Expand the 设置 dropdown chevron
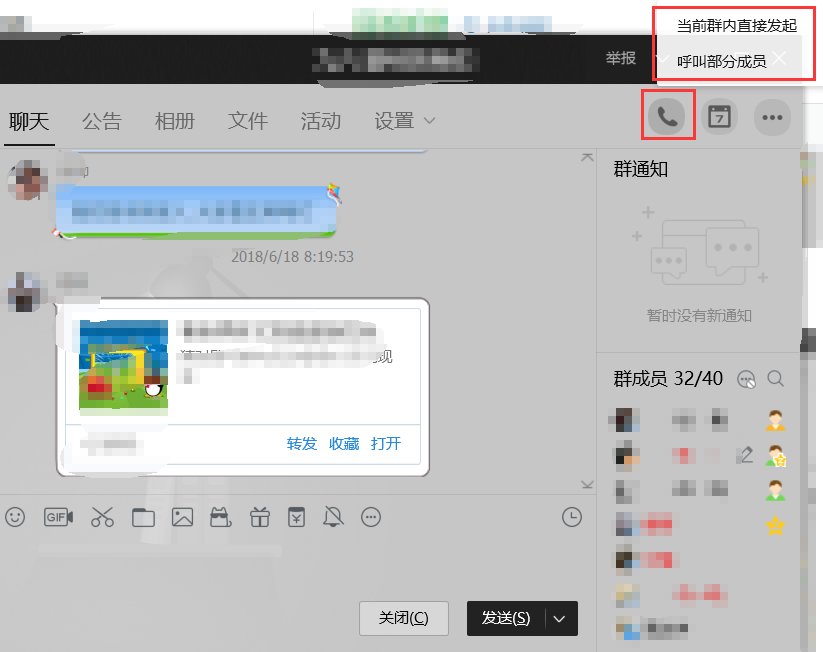Screen dimensions: 823x652 point(430,119)
